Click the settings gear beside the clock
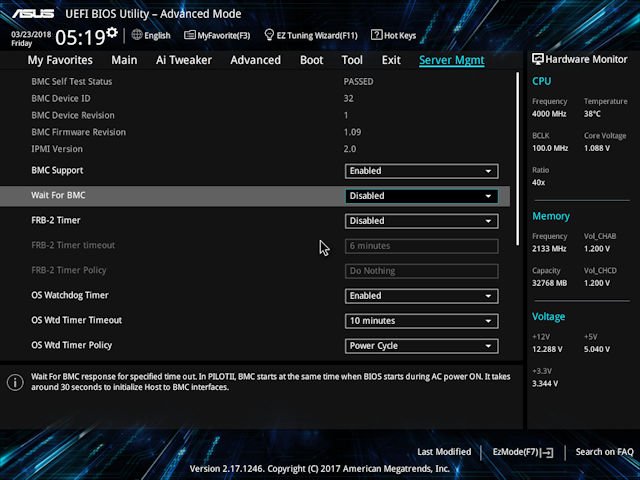 (x=112, y=32)
